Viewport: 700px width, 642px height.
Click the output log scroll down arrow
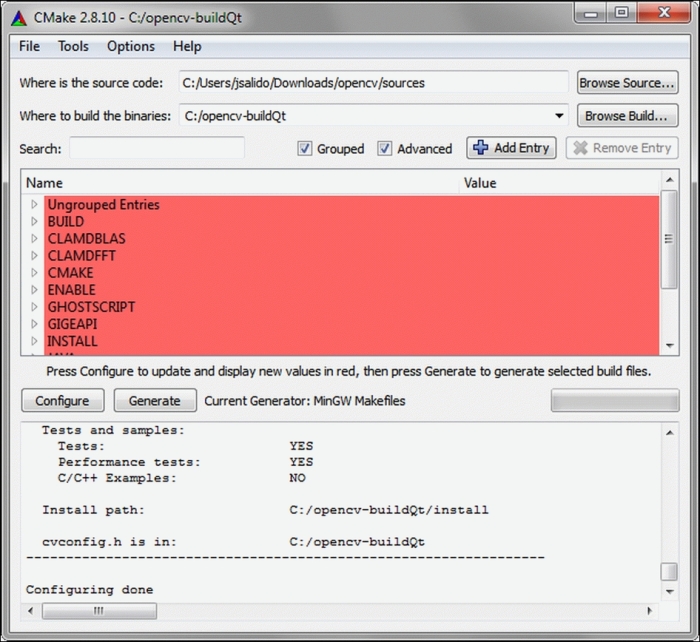pyautogui.click(x=669, y=592)
